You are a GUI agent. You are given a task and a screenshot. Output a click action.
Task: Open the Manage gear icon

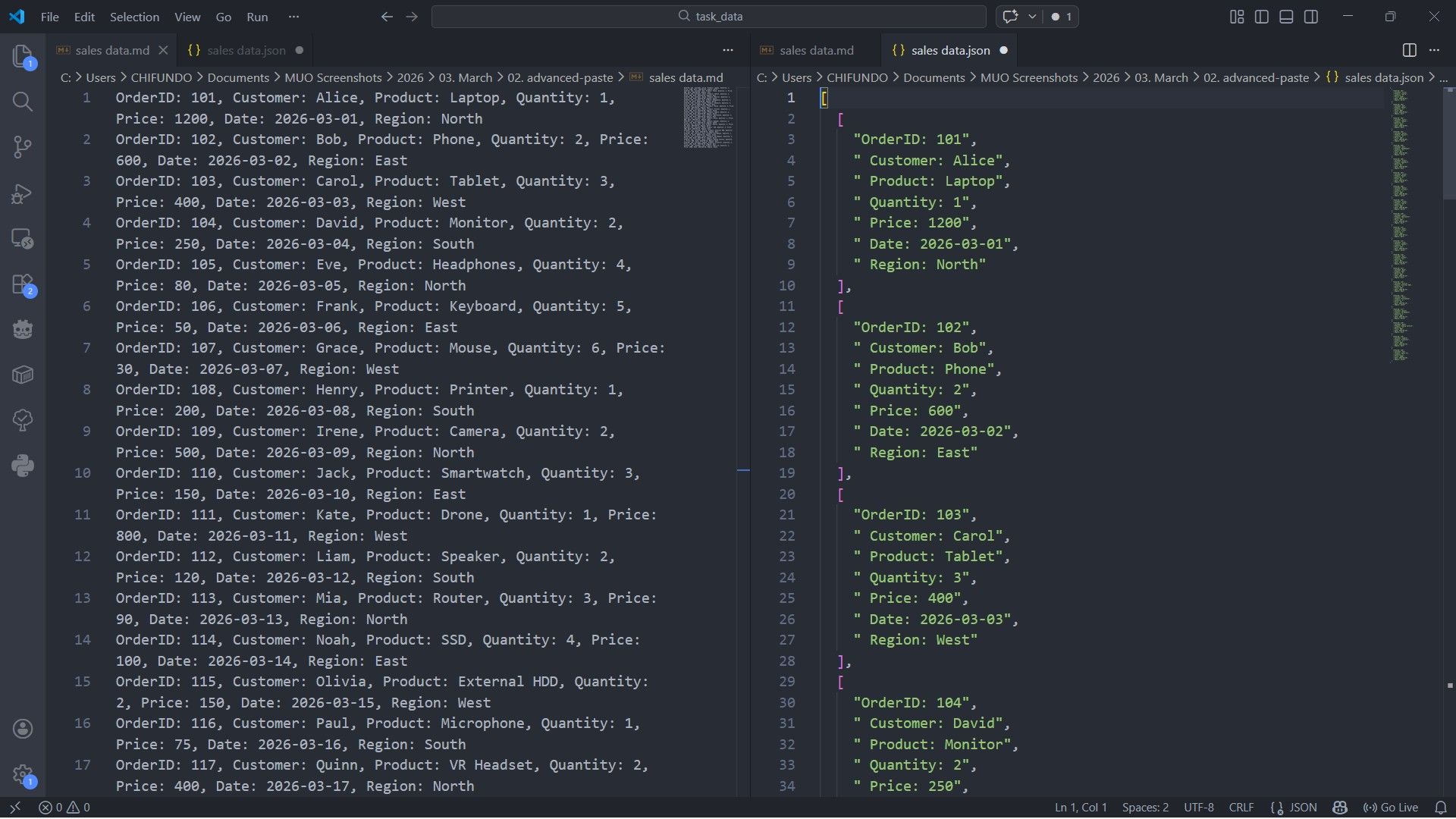23,775
